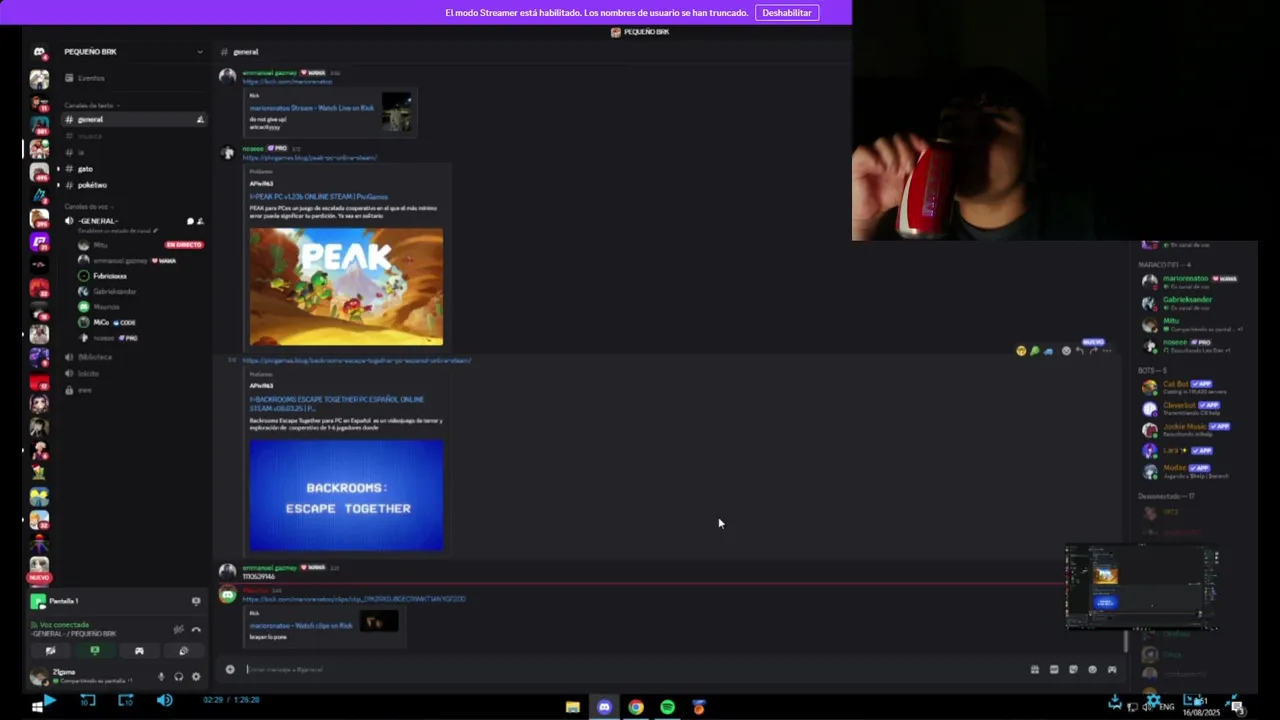
Task: Start an activity with game controller button
Action: tap(139, 651)
